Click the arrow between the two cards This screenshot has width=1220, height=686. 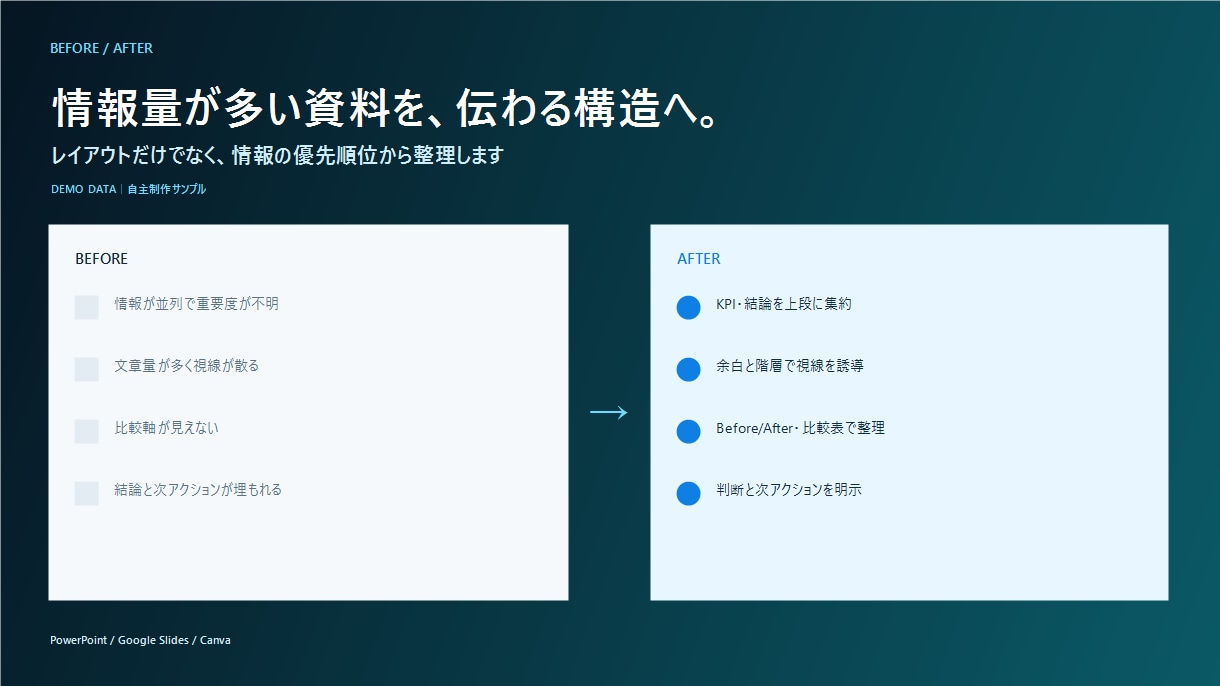point(609,412)
